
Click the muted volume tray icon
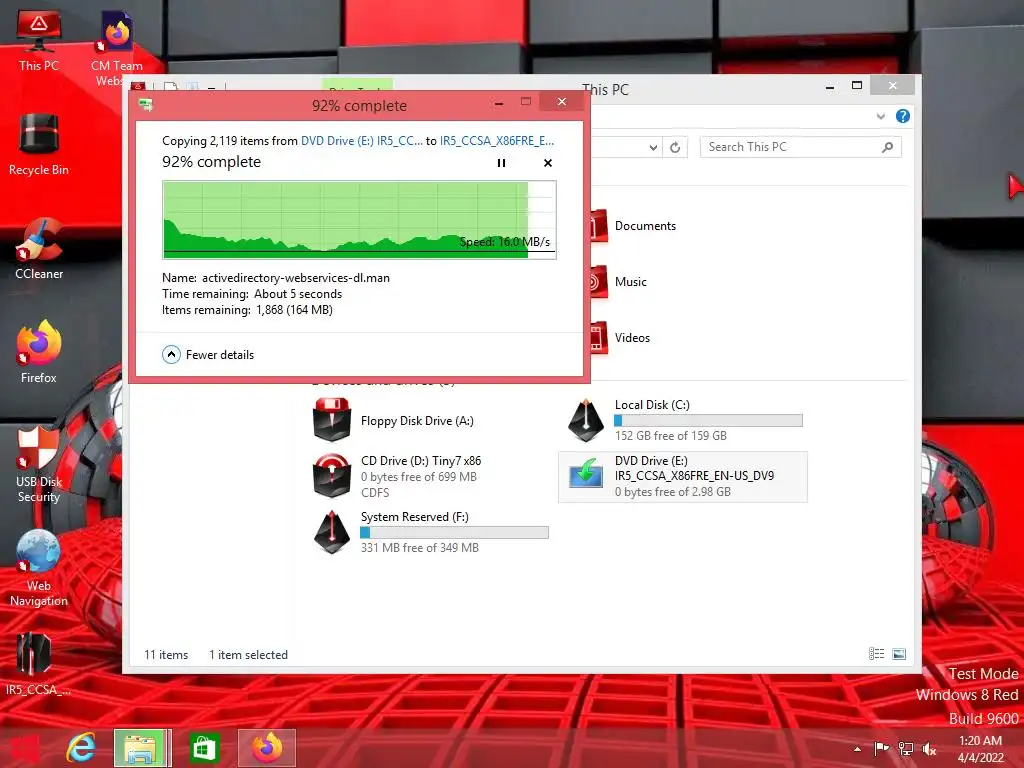coord(929,748)
